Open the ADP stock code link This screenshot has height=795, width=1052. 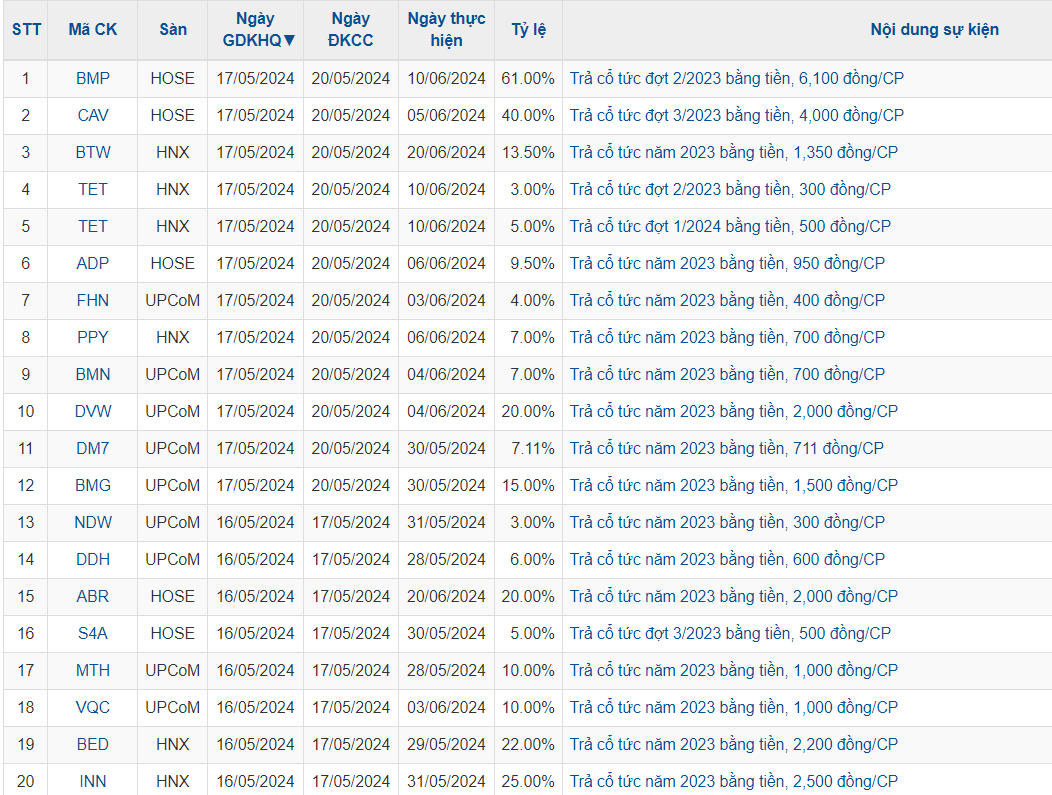[93, 263]
